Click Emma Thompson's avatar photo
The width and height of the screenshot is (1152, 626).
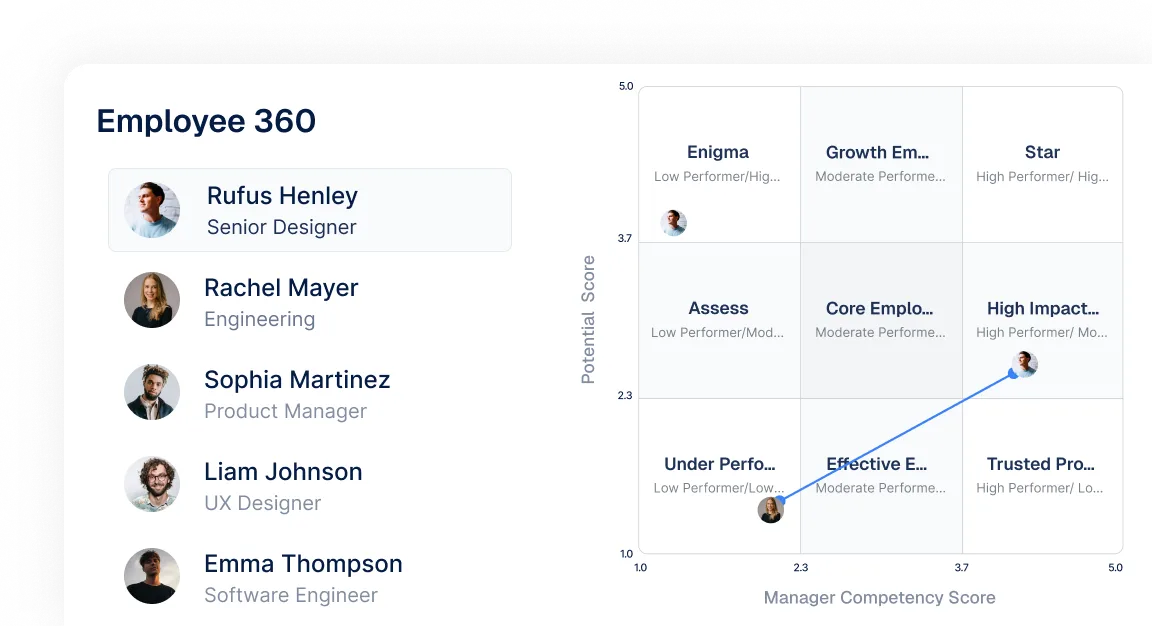(x=152, y=576)
